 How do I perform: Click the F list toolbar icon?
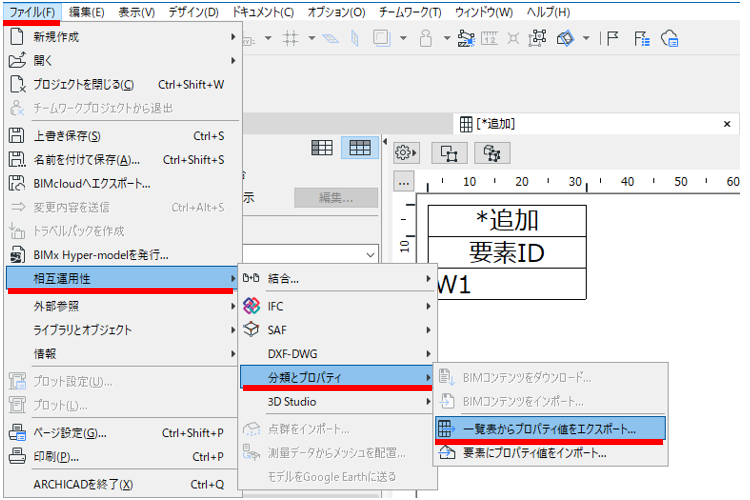[642, 38]
